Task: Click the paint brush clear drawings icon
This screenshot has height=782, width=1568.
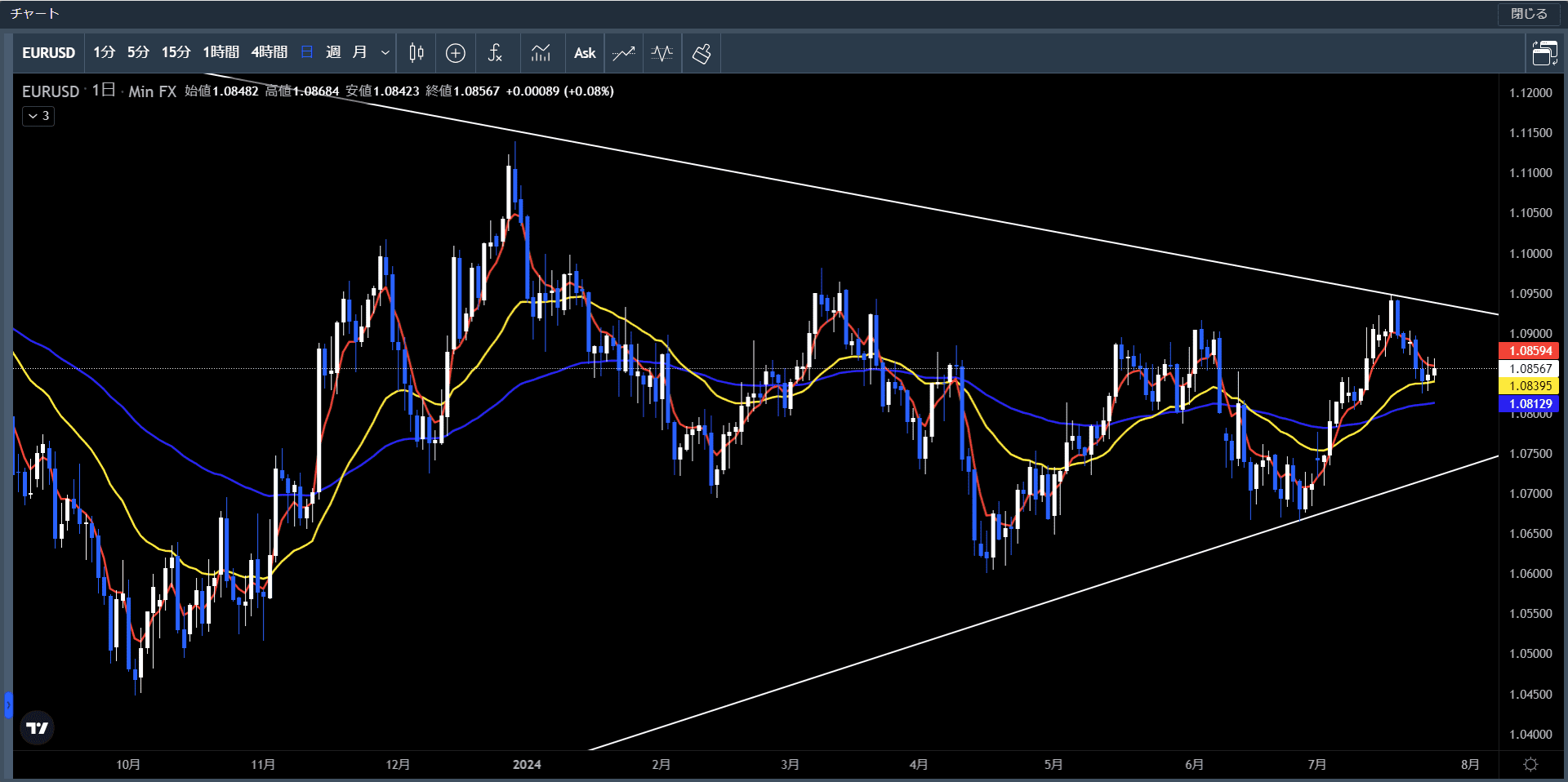Action: click(702, 53)
